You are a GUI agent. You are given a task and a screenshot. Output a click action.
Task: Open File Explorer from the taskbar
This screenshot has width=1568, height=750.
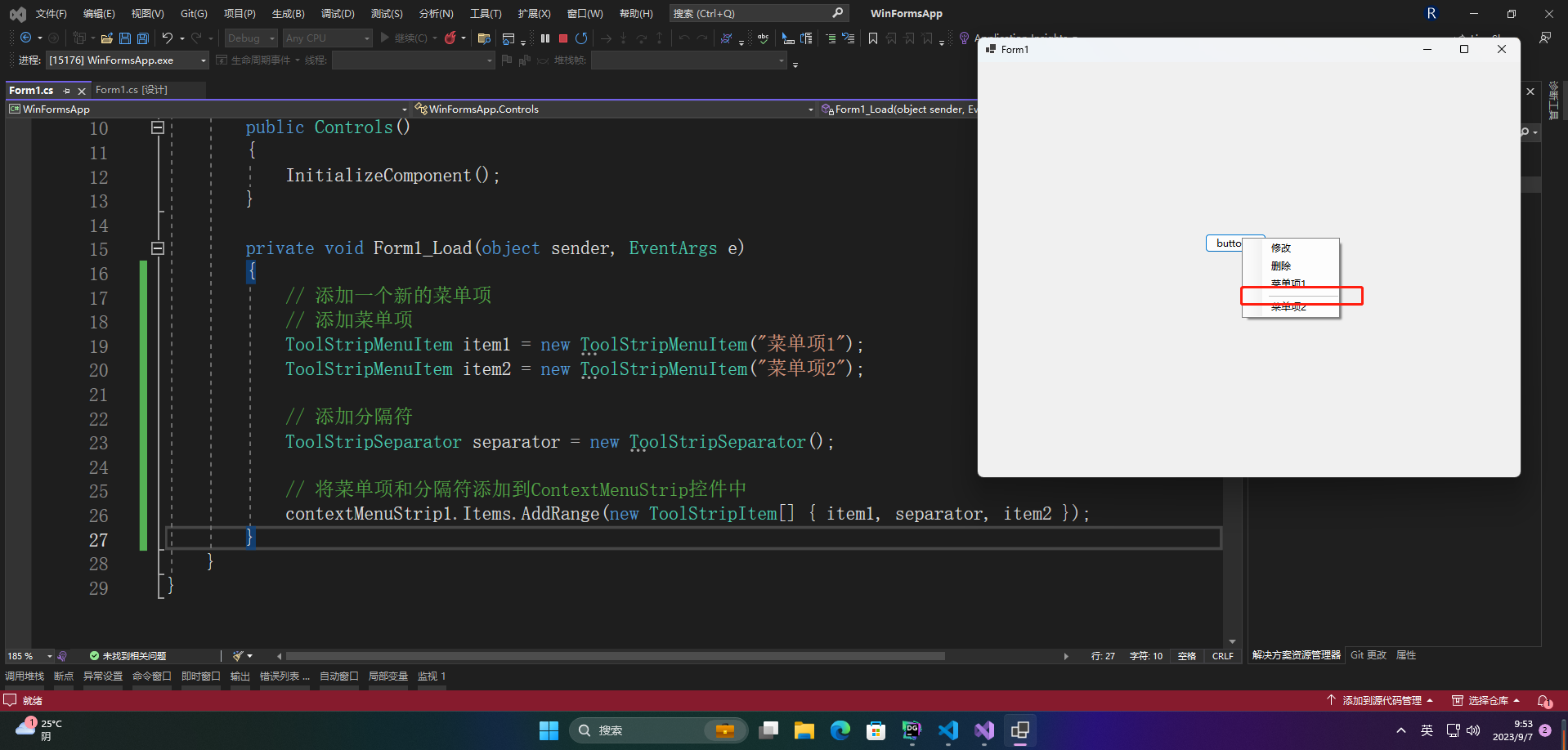tap(804, 730)
